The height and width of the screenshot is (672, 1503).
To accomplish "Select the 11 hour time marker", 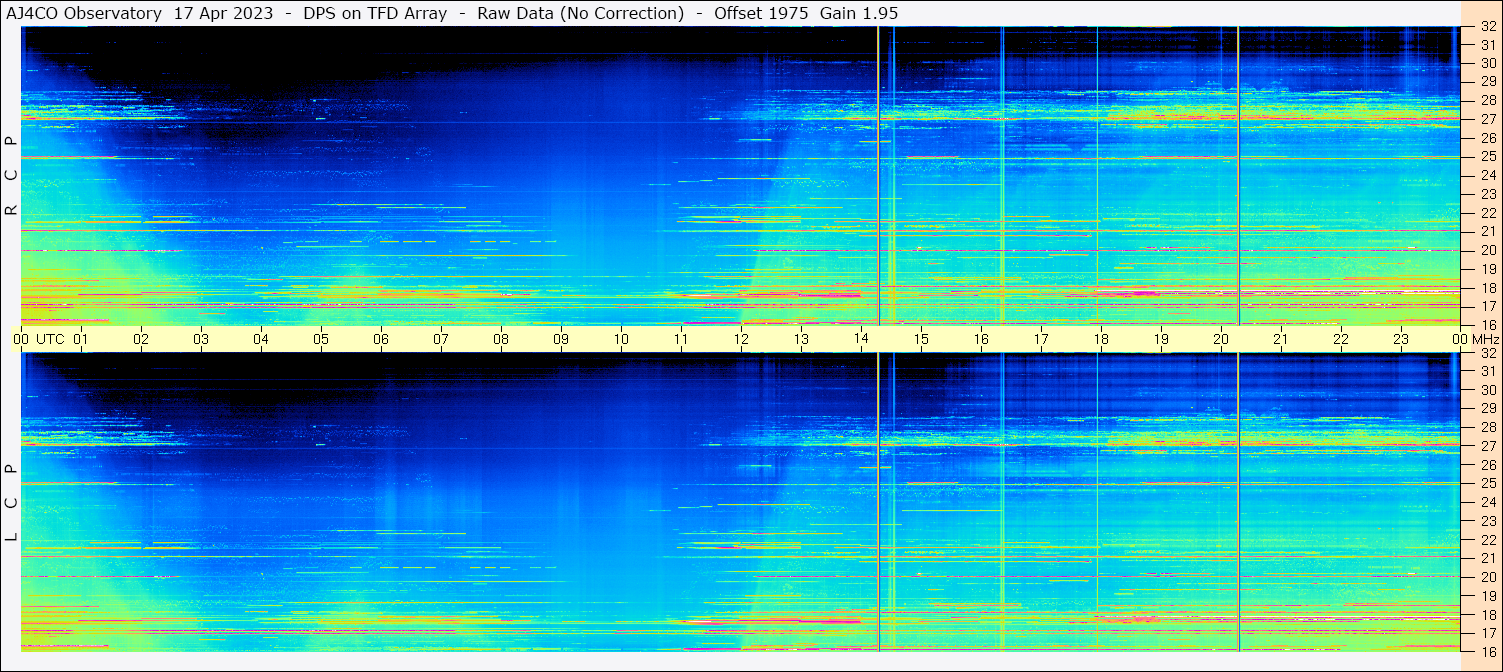I will coord(681,339).
